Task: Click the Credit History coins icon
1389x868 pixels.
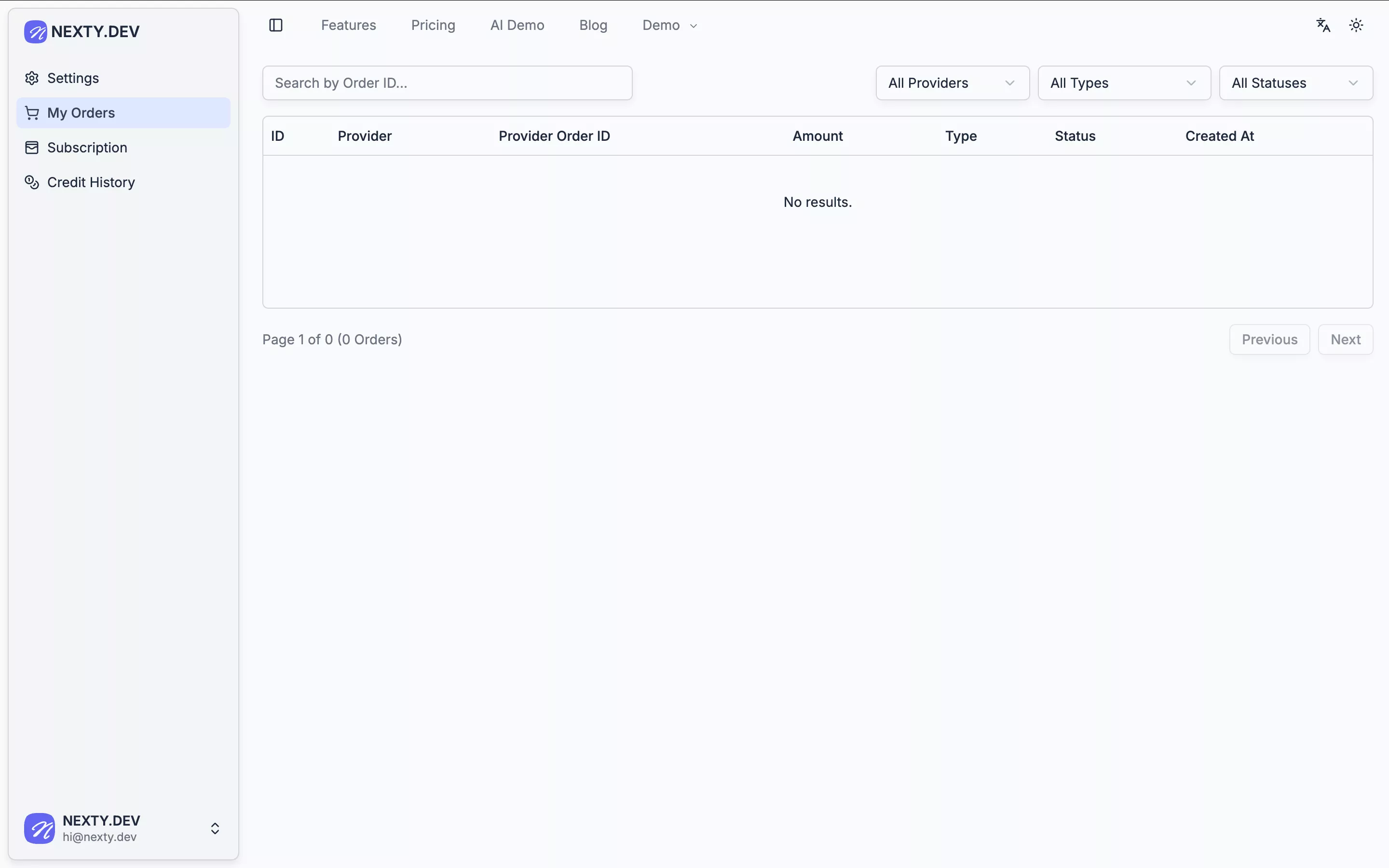Action: click(32, 183)
